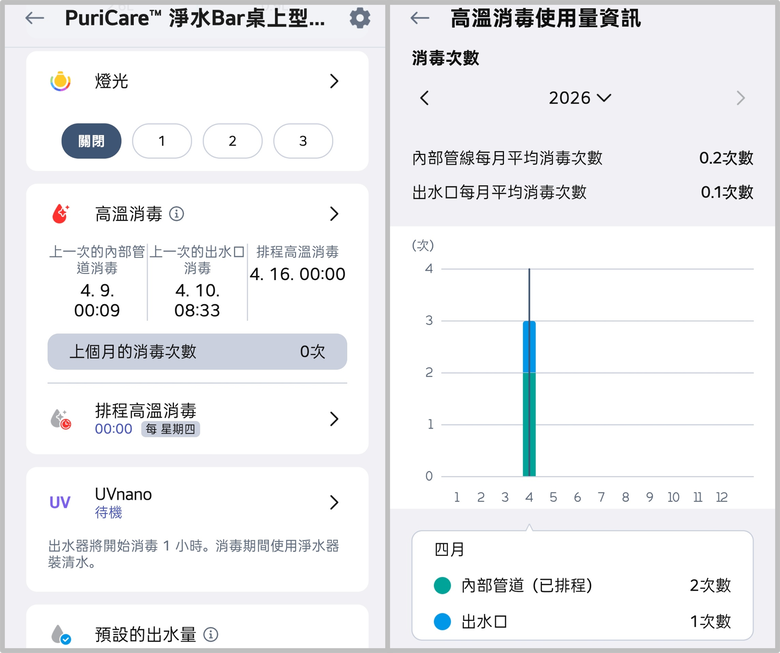Tap blue 出水口 legend dot

pyautogui.click(x=442, y=622)
